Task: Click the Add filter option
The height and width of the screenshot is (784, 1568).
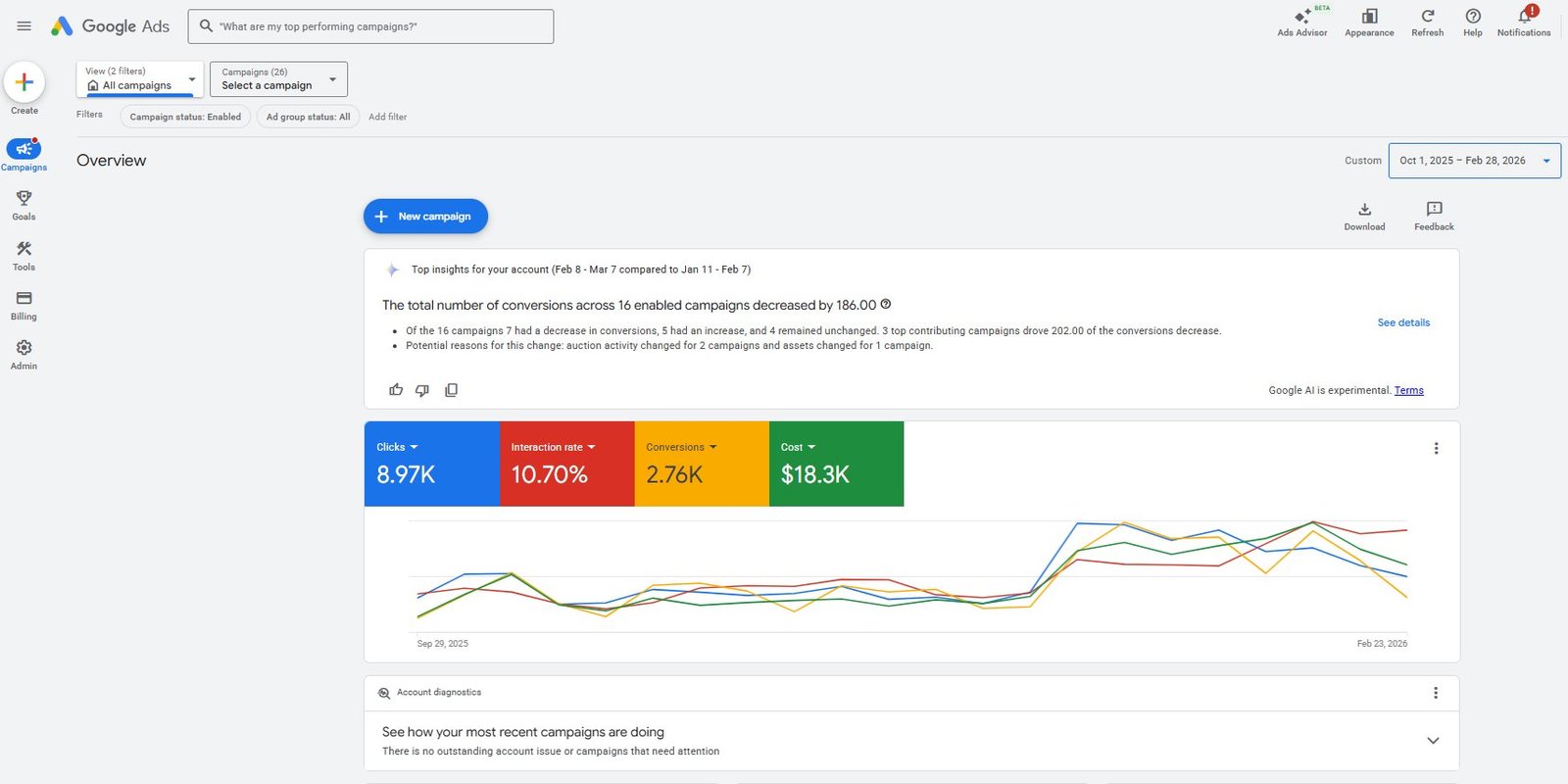Action: pos(387,117)
